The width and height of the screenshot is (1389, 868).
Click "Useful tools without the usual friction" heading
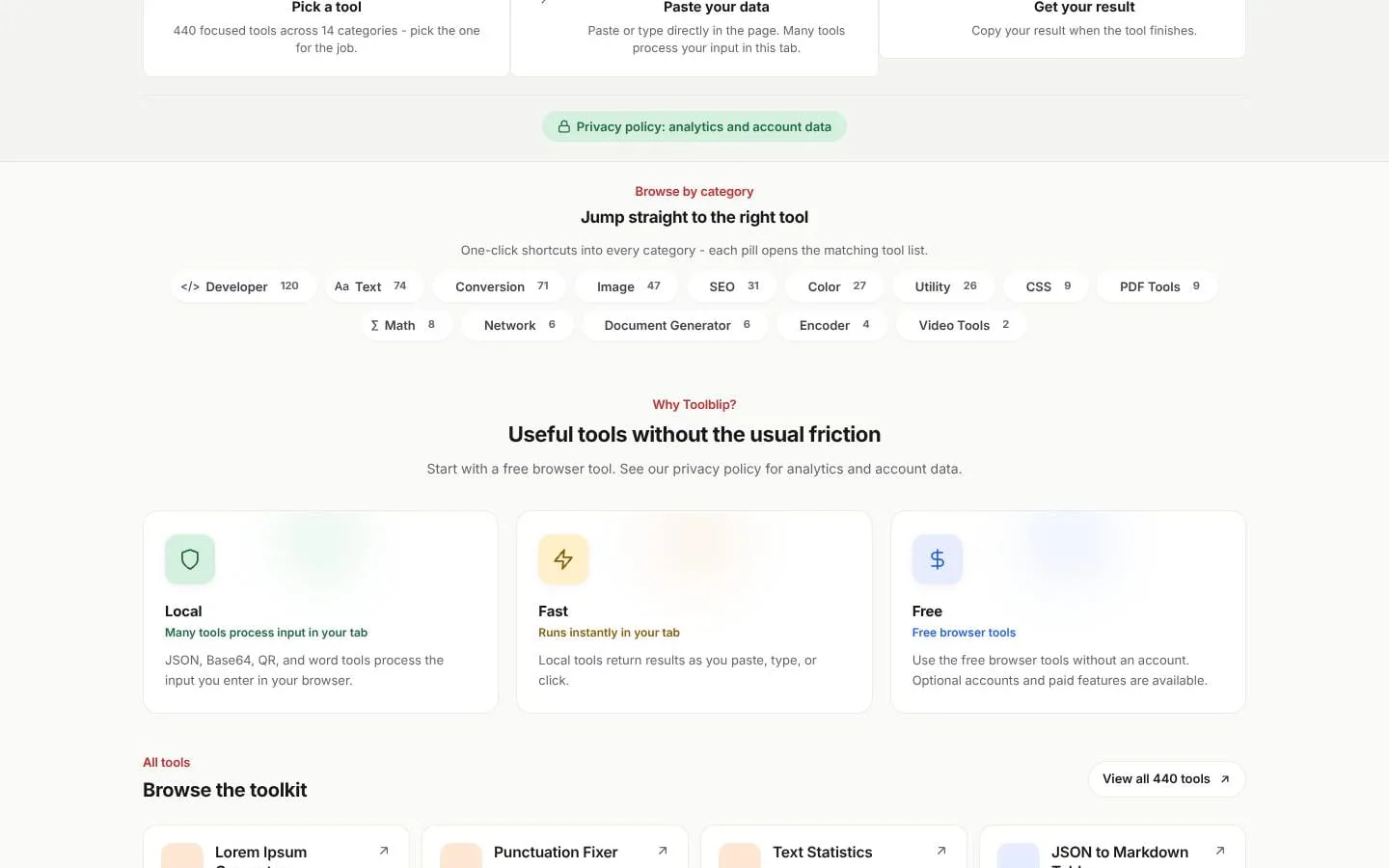click(x=694, y=434)
